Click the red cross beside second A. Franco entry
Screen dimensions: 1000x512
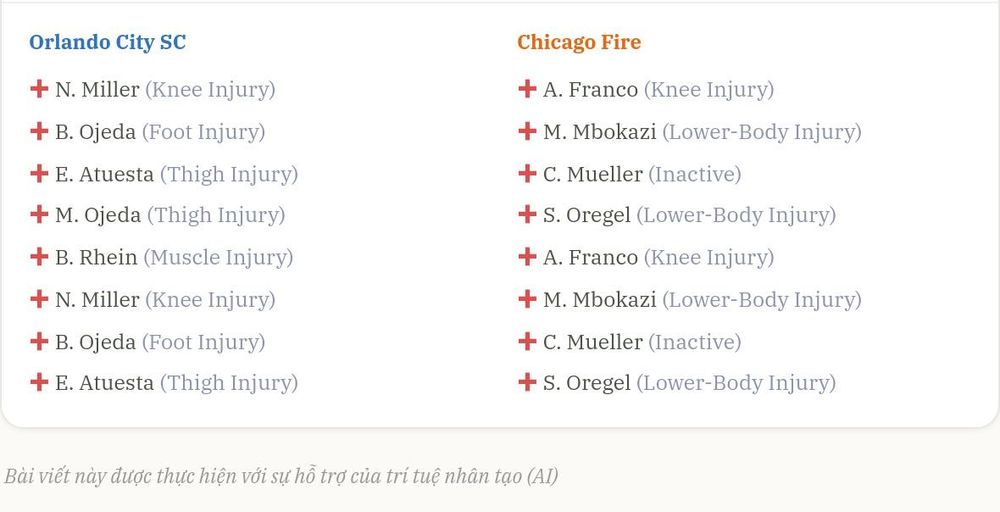[x=527, y=257]
